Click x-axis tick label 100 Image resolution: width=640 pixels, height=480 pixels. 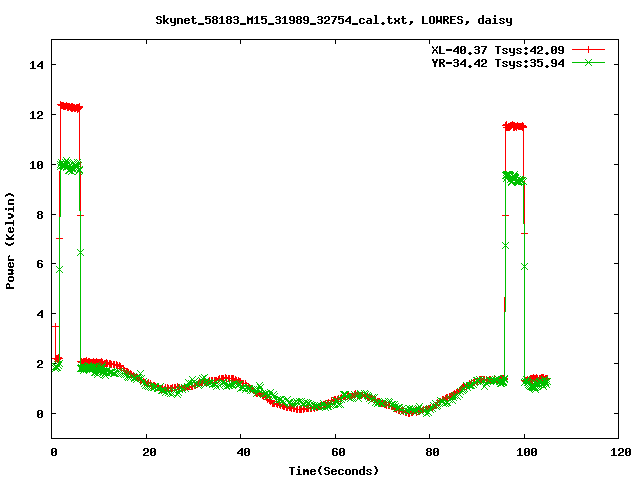(x=527, y=452)
